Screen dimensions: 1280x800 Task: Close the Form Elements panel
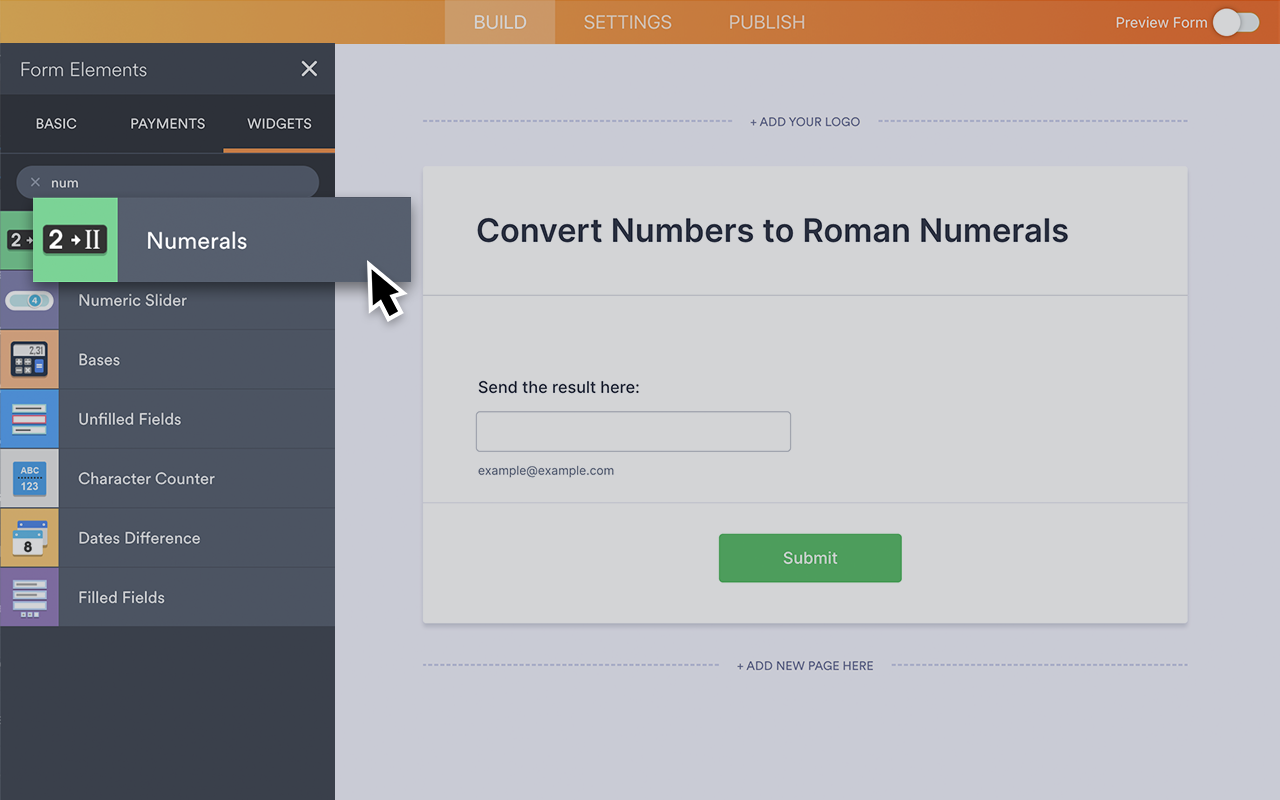coord(309,69)
